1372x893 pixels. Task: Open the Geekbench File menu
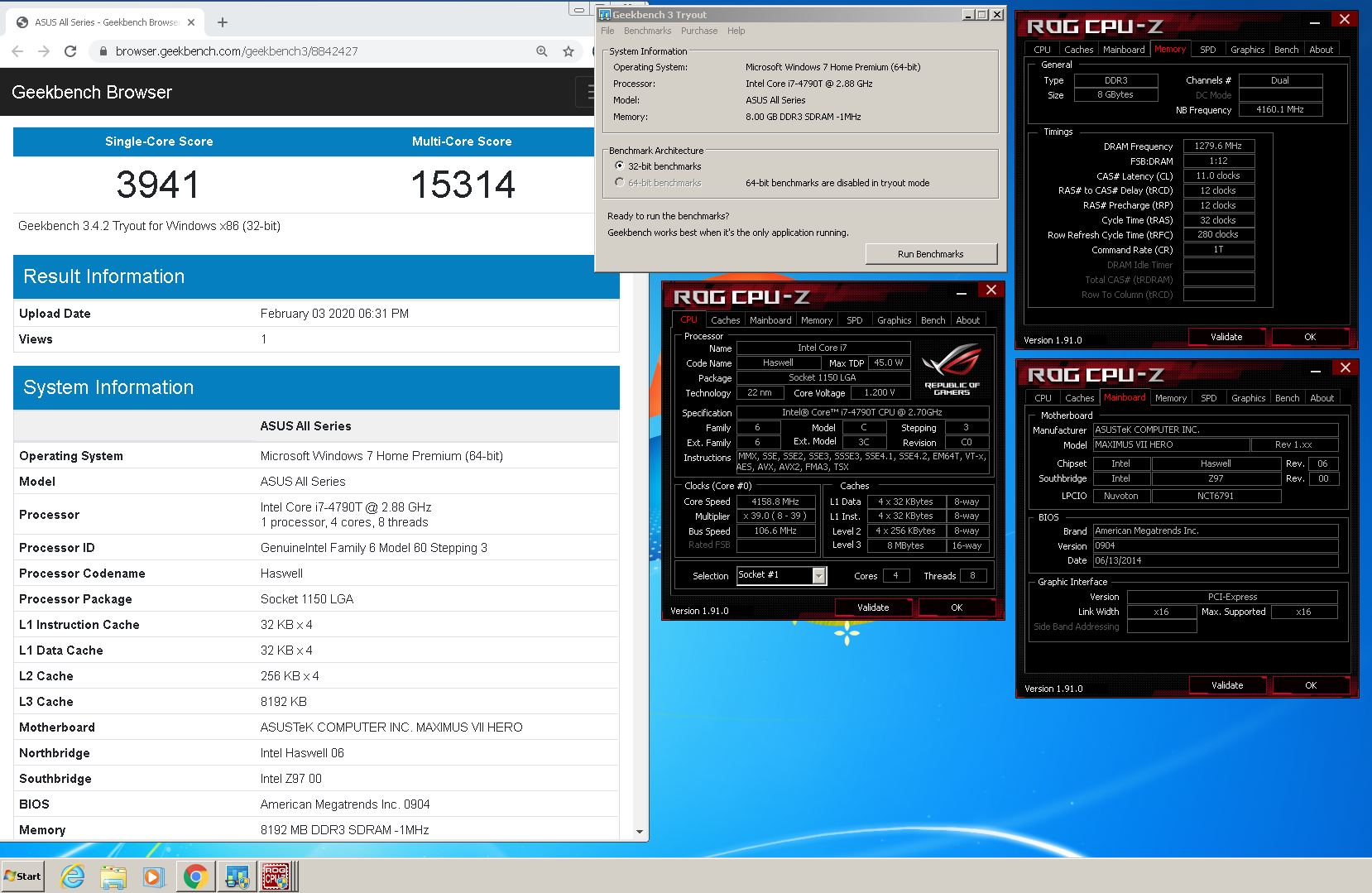tap(607, 31)
